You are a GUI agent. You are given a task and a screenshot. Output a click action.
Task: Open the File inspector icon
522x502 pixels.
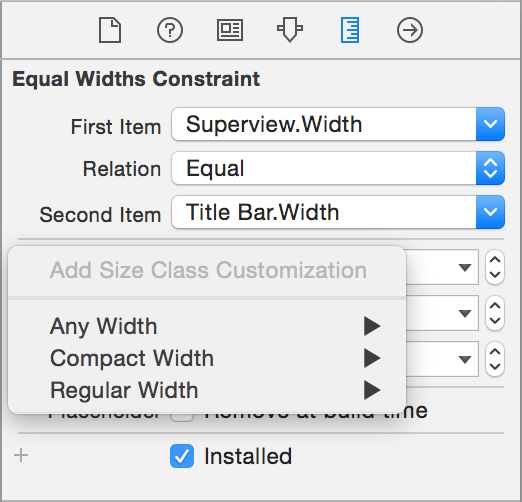pyautogui.click(x=110, y=30)
